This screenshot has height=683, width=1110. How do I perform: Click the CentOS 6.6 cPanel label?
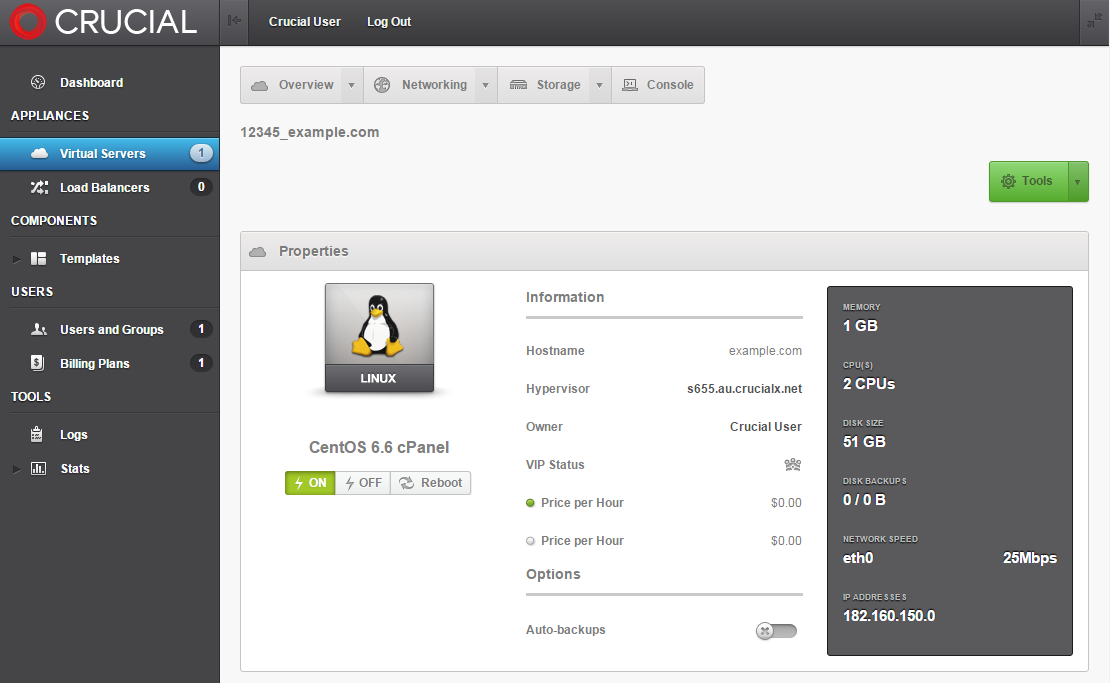pyautogui.click(x=379, y=447)
